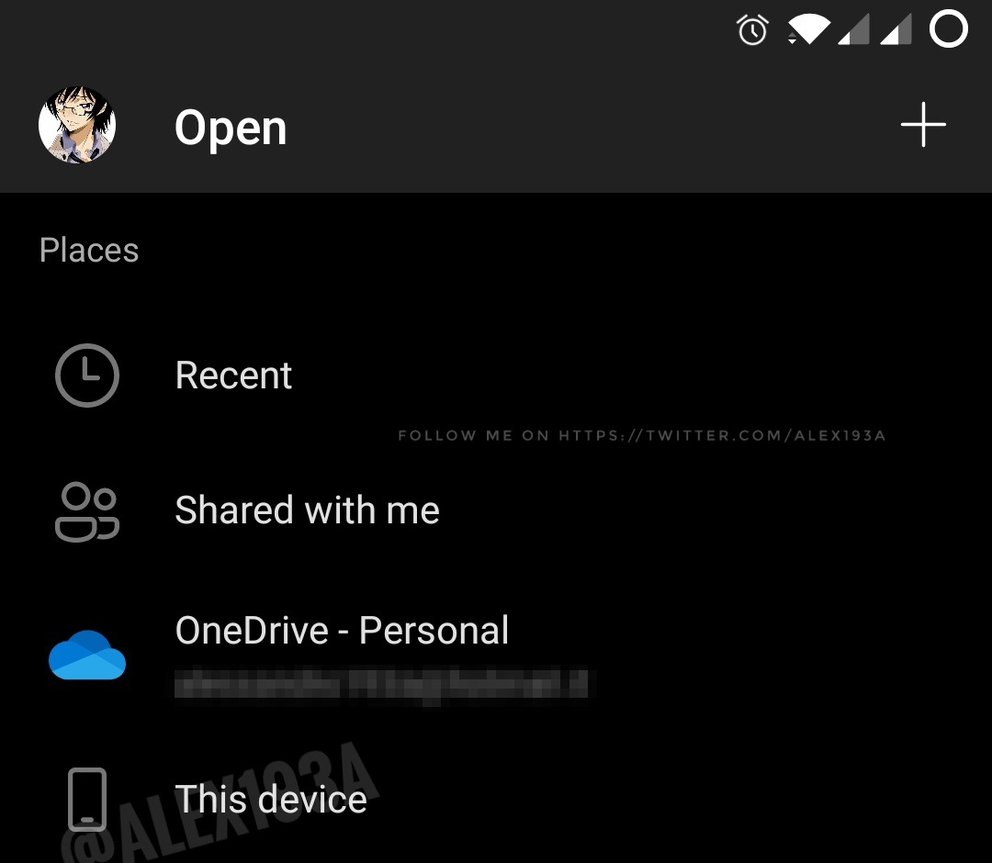Tap the circular battery ring icon

tap(948, 28)
